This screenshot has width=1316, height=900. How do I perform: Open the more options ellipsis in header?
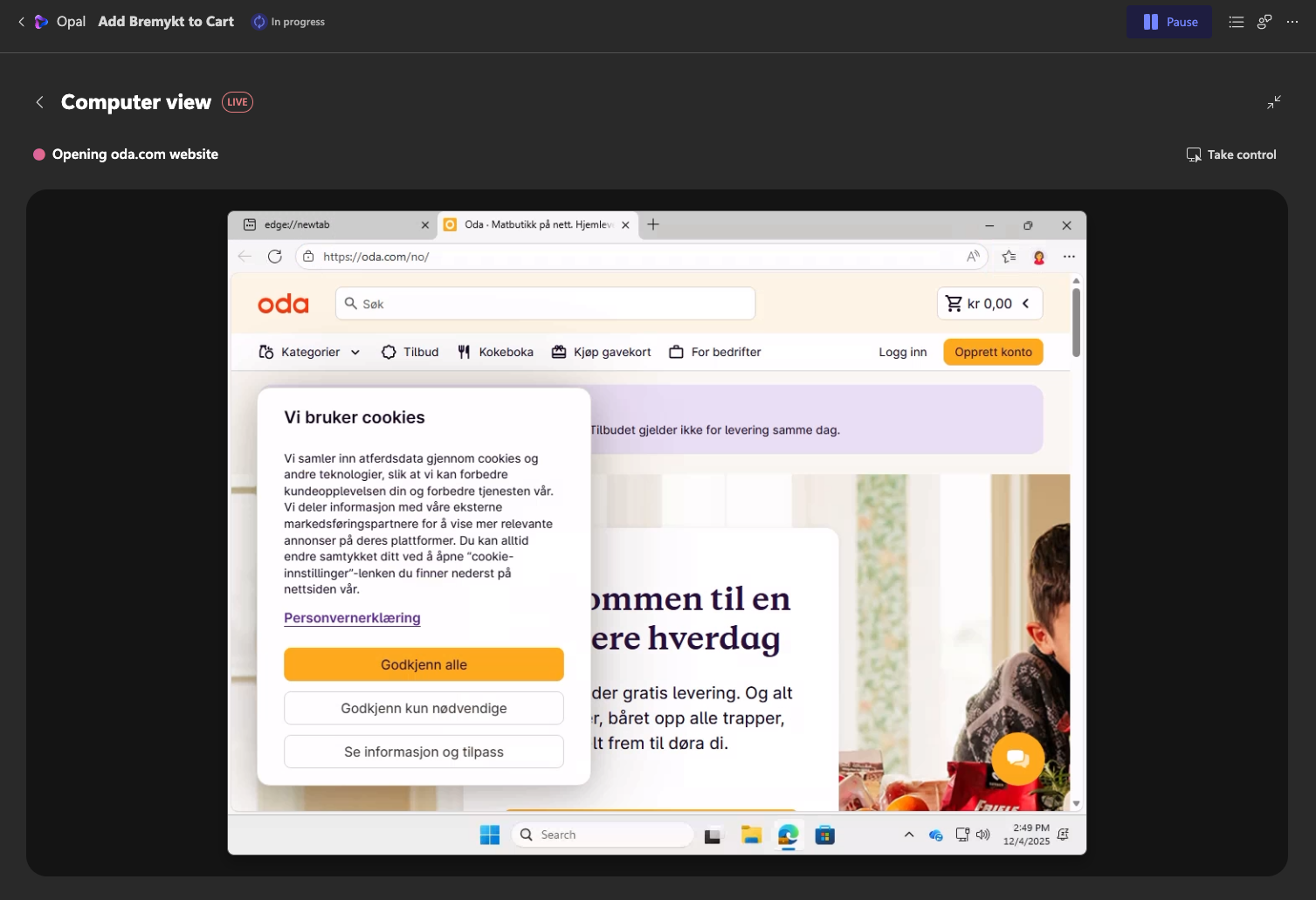coord(1292,22)
